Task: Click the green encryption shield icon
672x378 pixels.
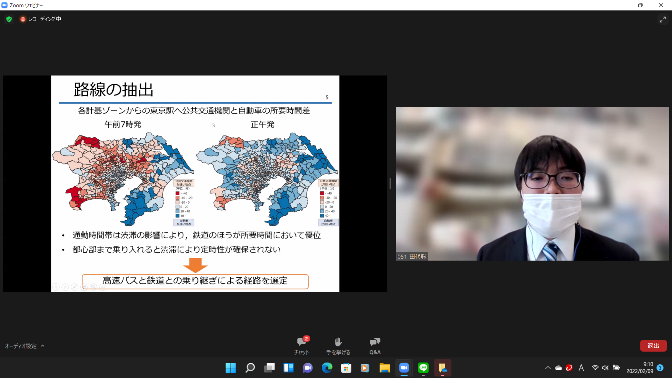Action: point(9,19)
